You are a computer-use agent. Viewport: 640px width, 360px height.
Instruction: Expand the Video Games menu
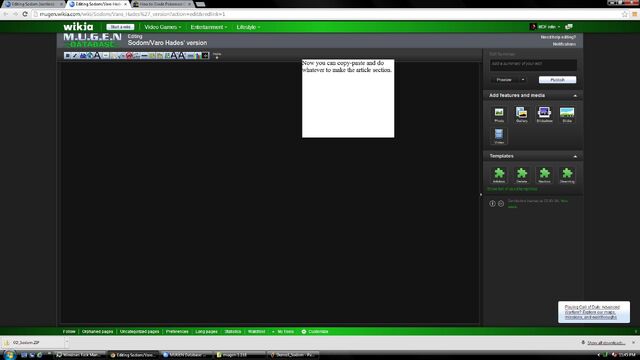162,27
